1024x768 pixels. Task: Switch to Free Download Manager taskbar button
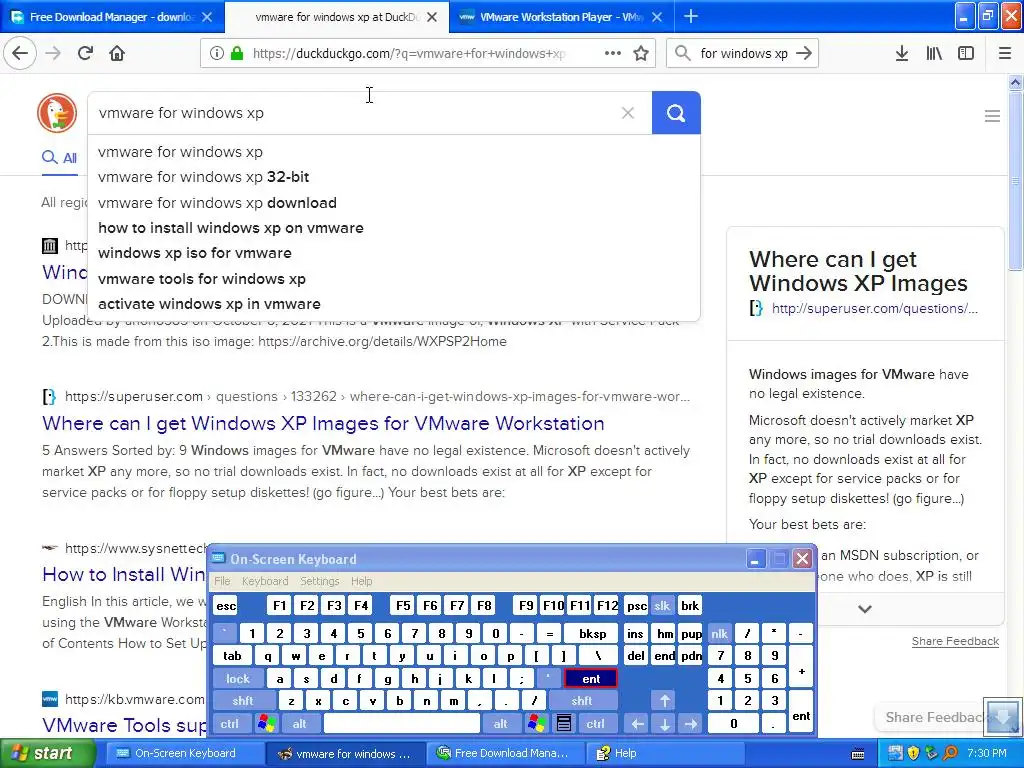tap(503, 754)
